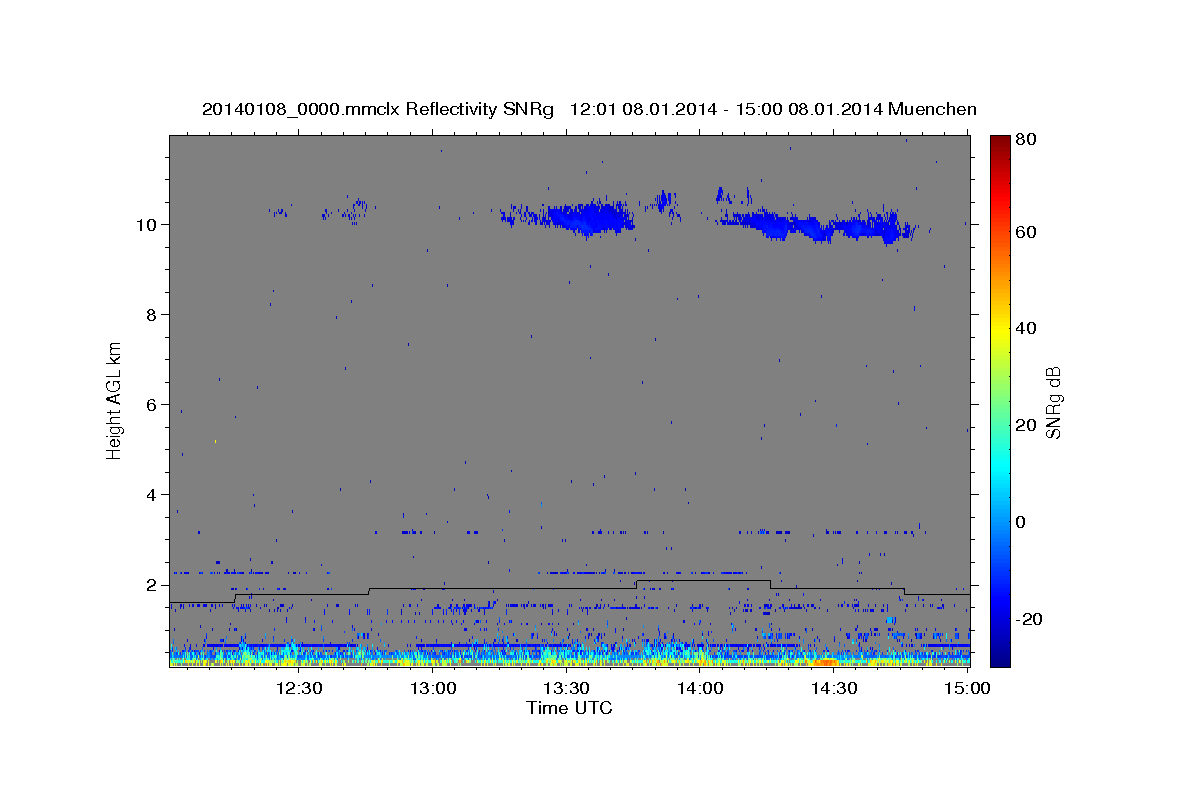The image size is (1200, 800).
Task: Click the 'Height AGL km' axis label
Action: click(114, 399)
